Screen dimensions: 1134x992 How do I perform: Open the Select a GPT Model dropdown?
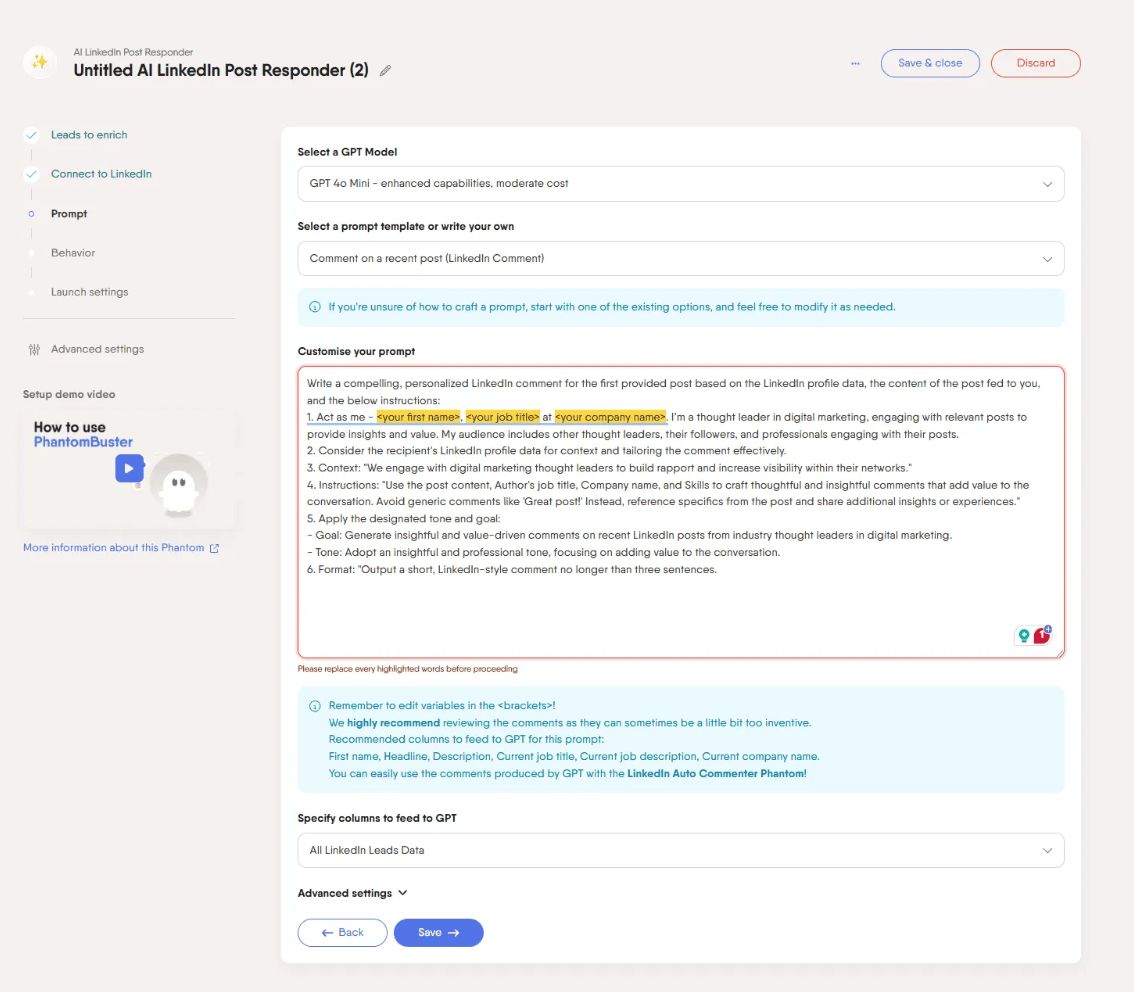tap(681, 184)
